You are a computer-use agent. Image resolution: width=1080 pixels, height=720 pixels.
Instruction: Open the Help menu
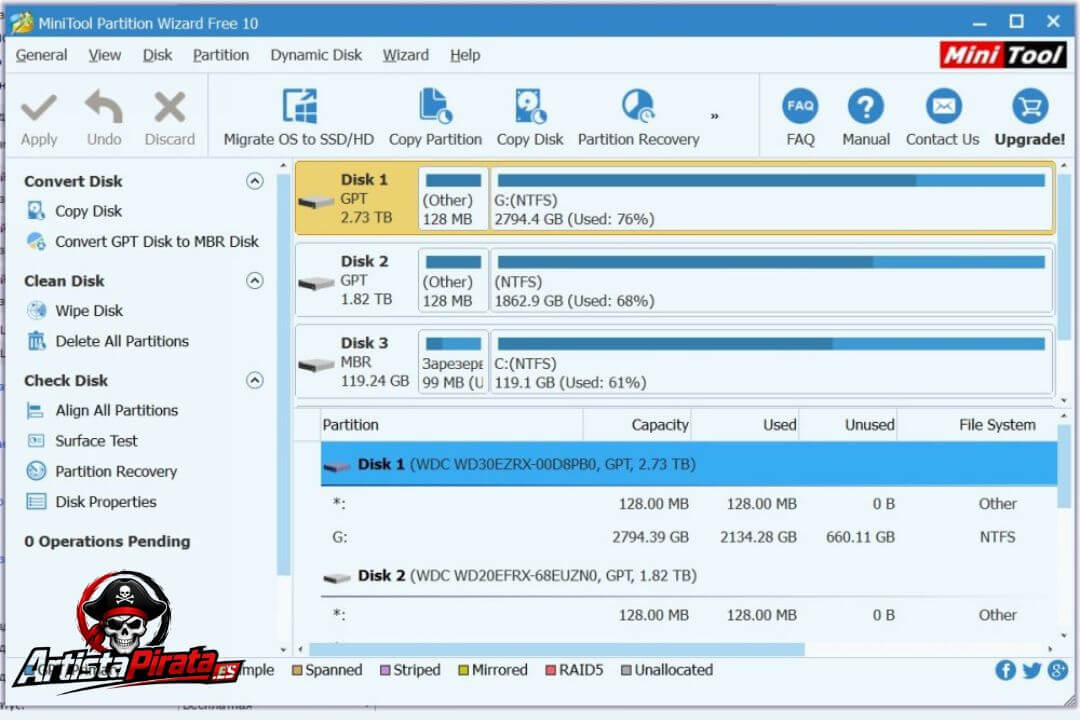(x=465, y=55)
